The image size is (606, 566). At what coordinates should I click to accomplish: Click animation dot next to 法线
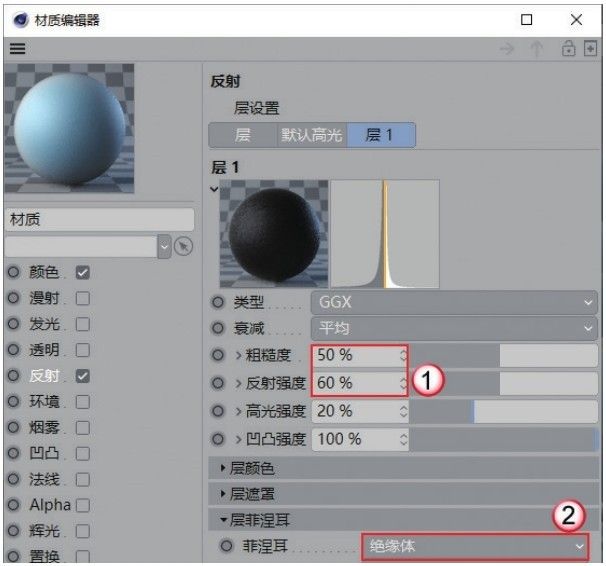(14, 479)
